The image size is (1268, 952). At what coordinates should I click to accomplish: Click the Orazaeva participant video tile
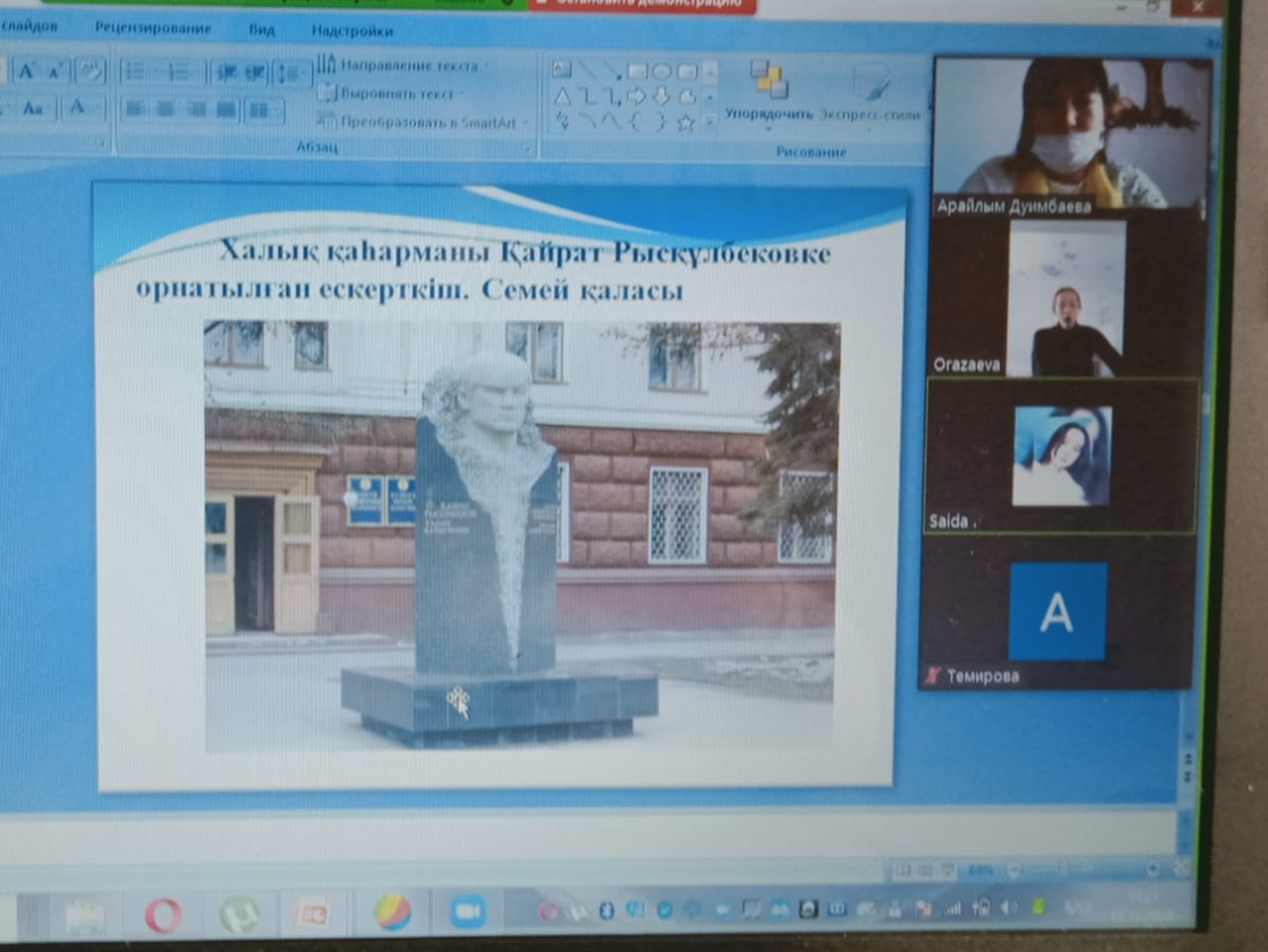click(1065, 297)
